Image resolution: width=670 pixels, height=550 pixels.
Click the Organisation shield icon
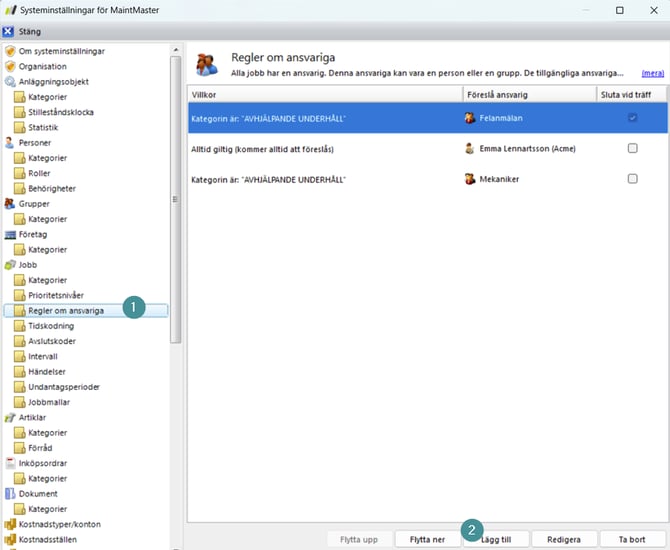pyautogui.click(x=10, y=67)
